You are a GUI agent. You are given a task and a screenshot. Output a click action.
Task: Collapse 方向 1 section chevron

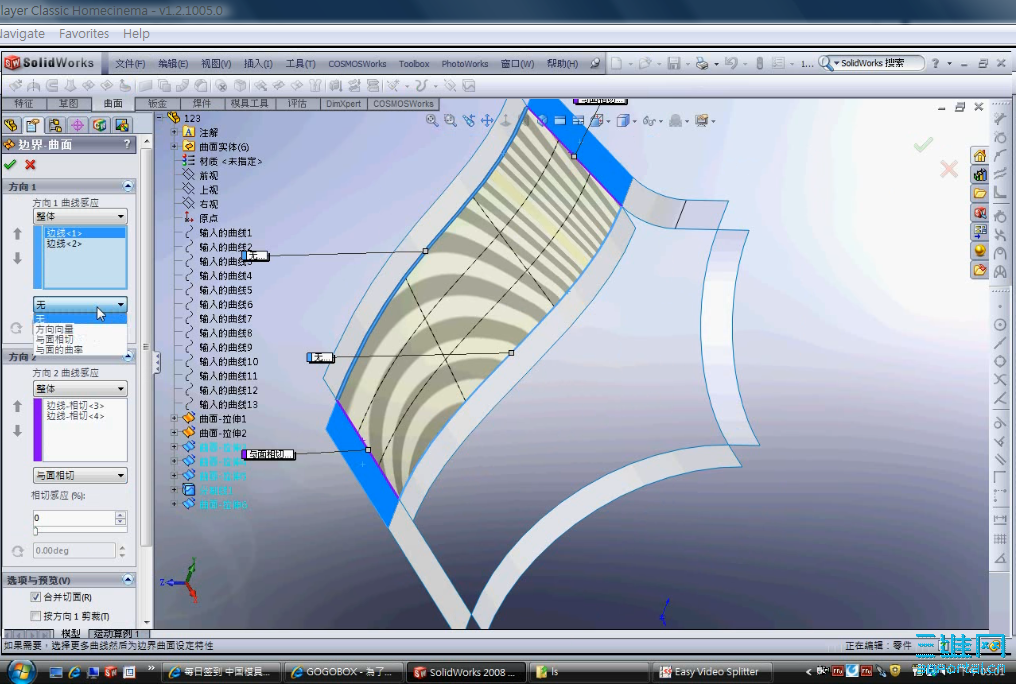(128, 186)
